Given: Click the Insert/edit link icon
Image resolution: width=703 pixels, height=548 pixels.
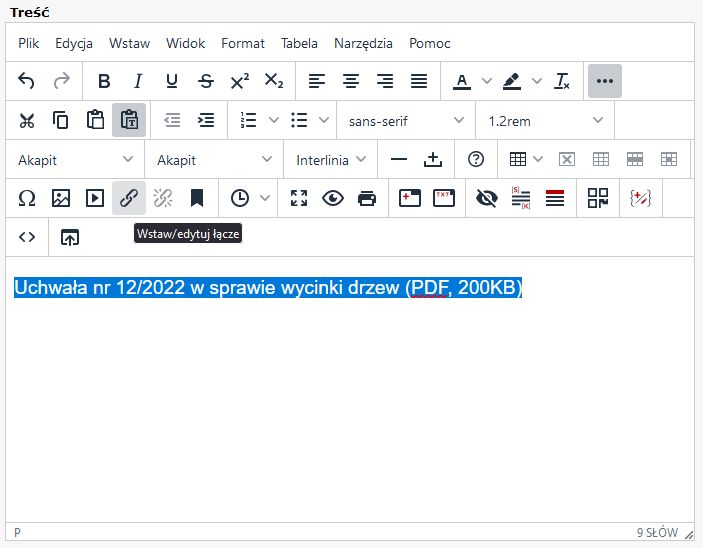Looking at the screenshot, I should click(x=129, y=198).
